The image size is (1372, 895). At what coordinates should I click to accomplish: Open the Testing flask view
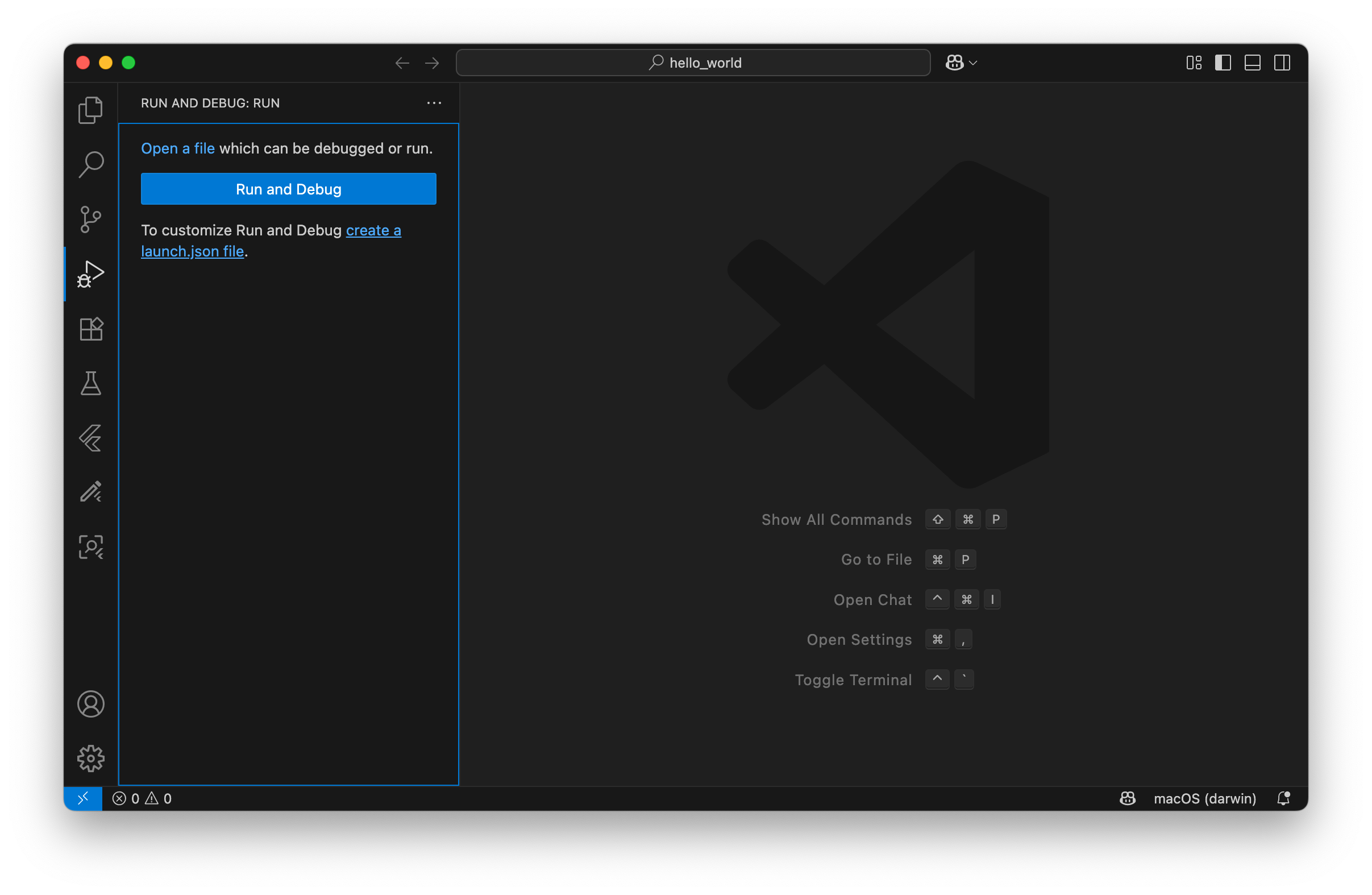tap(90, 383)
